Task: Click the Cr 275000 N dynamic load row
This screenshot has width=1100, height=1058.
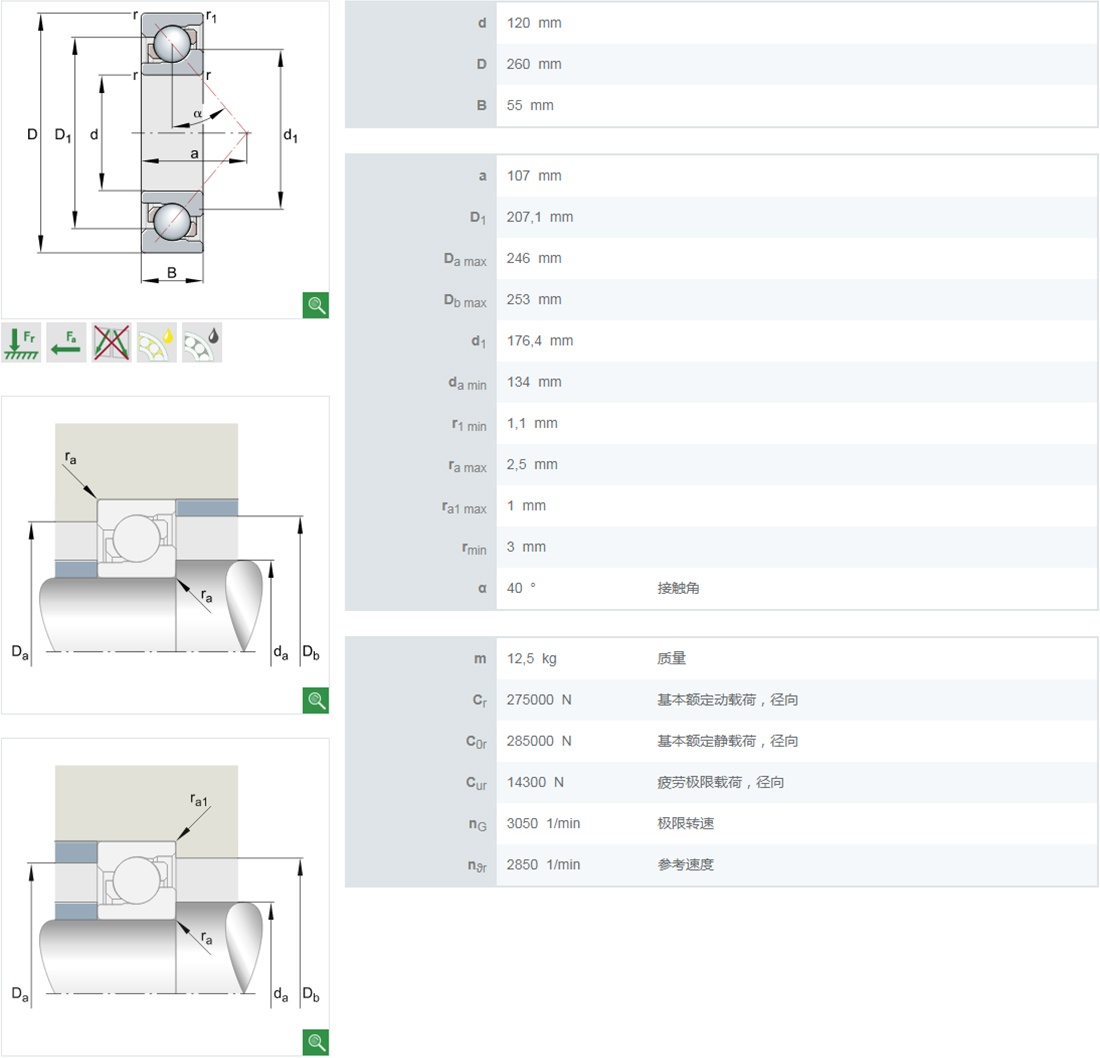Action: 720,700
